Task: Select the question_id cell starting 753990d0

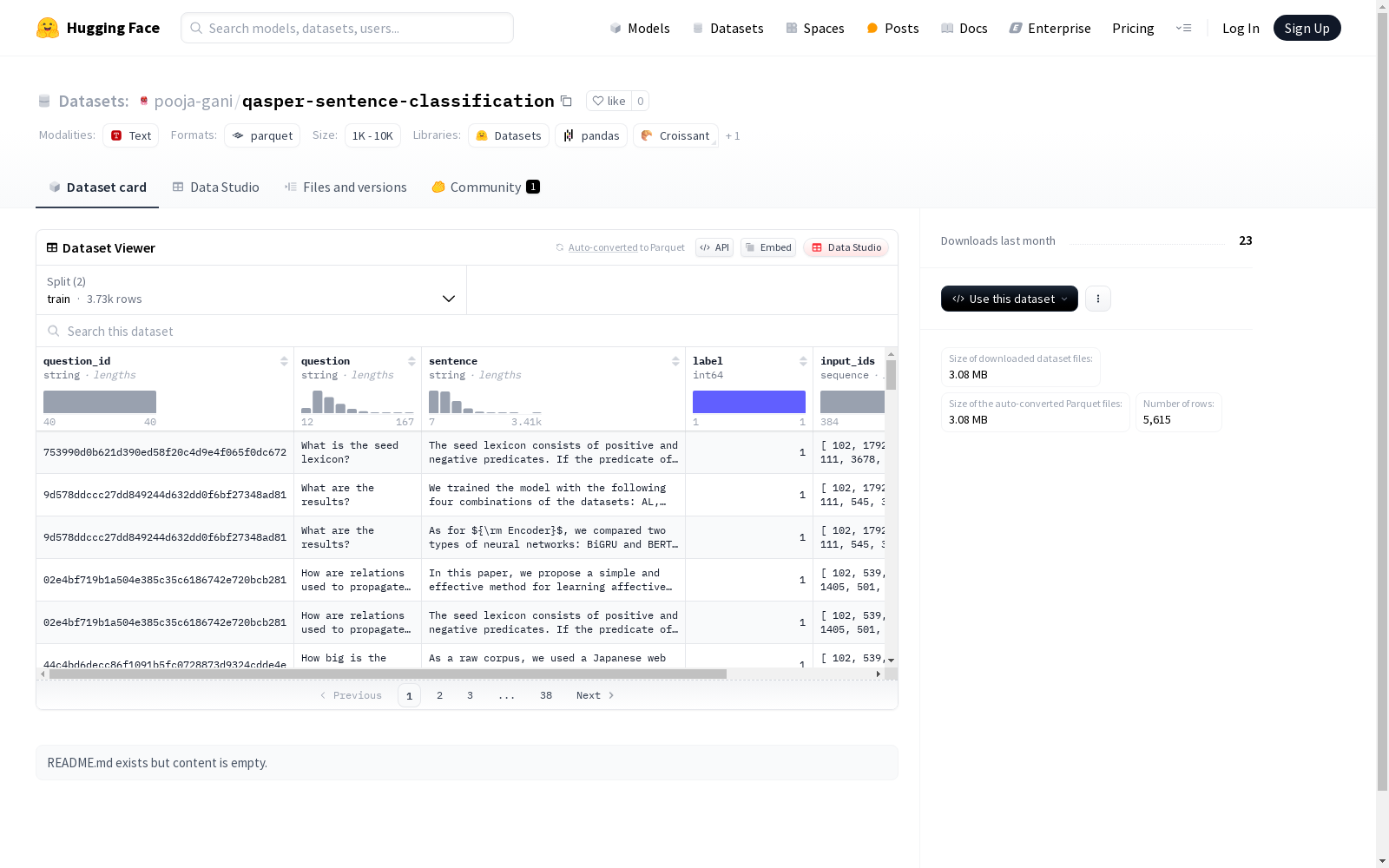Action: click(x=165, y=452)
